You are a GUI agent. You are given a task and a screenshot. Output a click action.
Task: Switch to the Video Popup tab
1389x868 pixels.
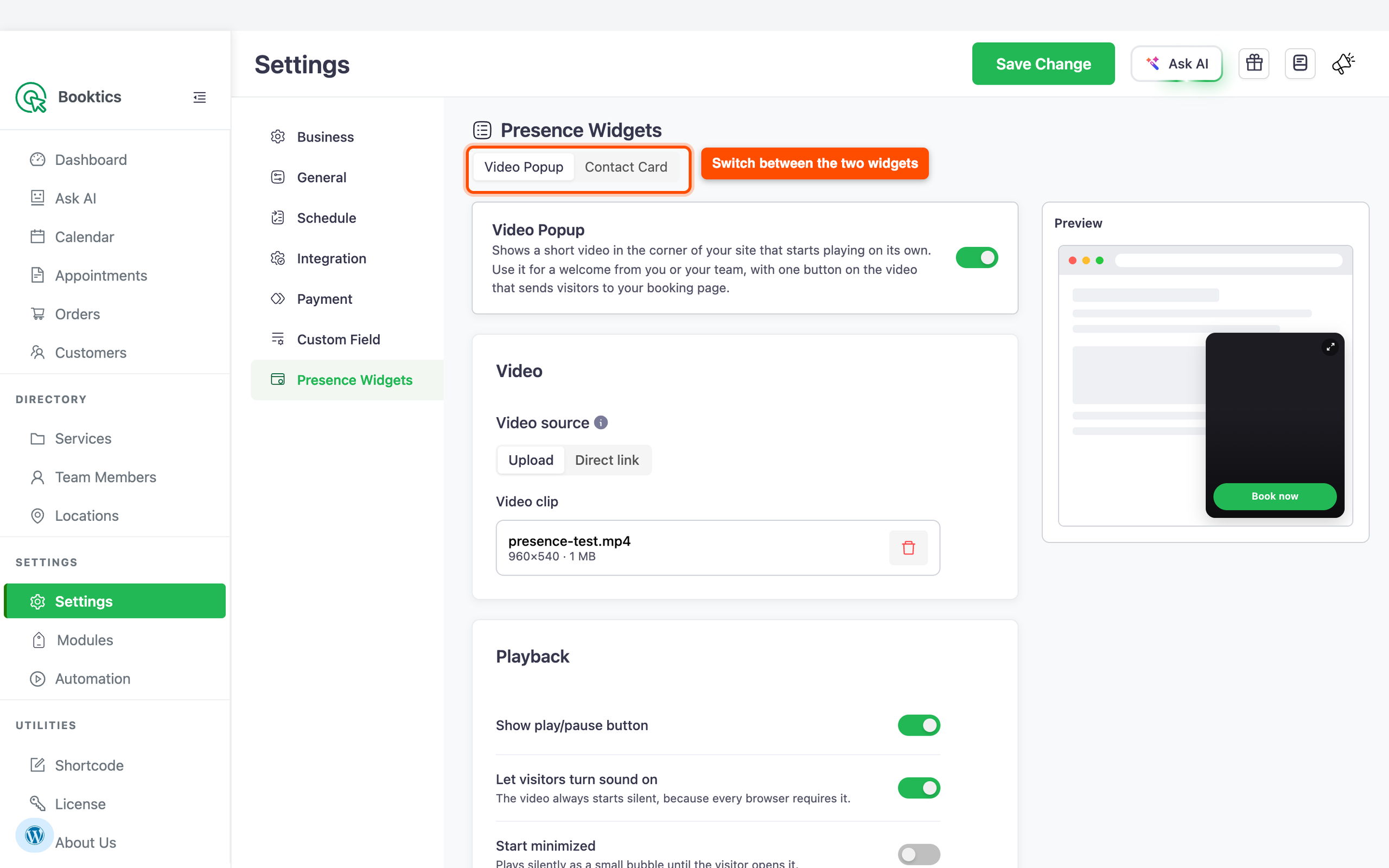coord(524,167)
